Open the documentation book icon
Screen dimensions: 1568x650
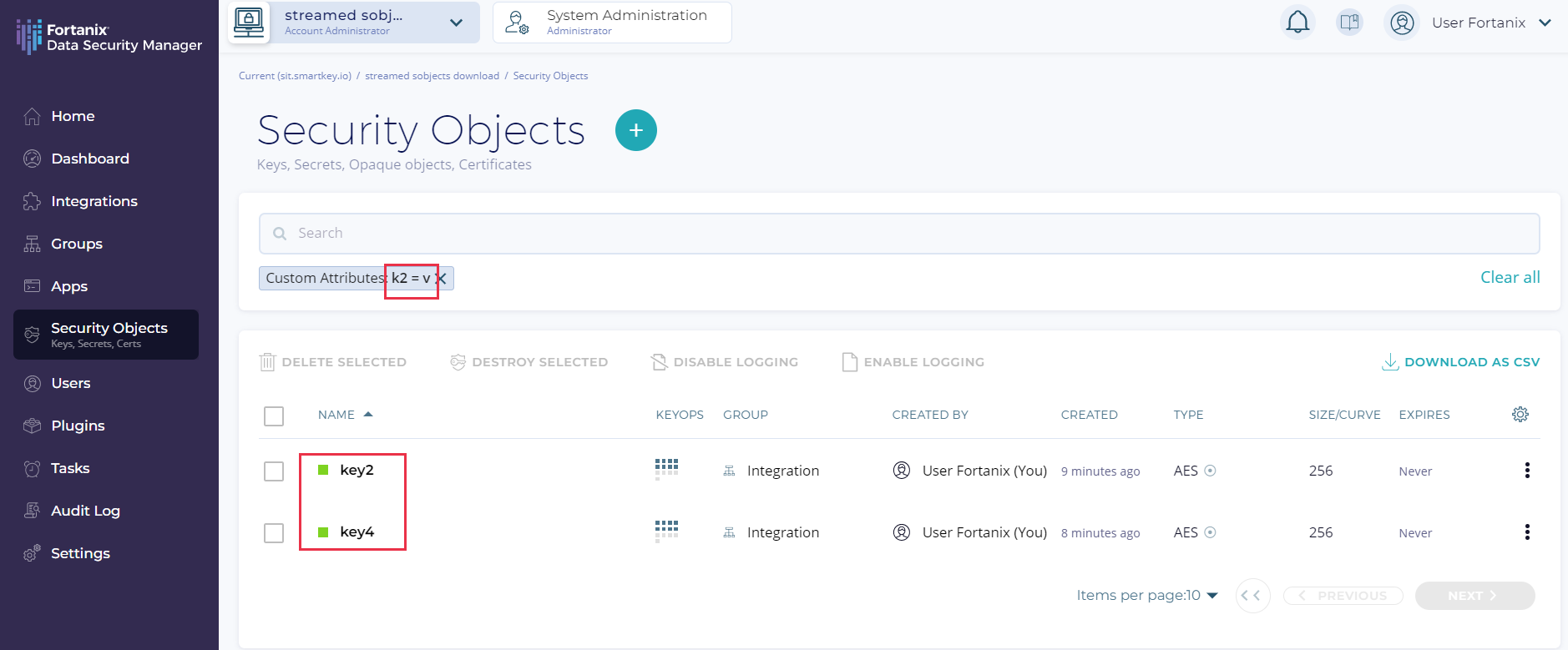coord(1349,23)
